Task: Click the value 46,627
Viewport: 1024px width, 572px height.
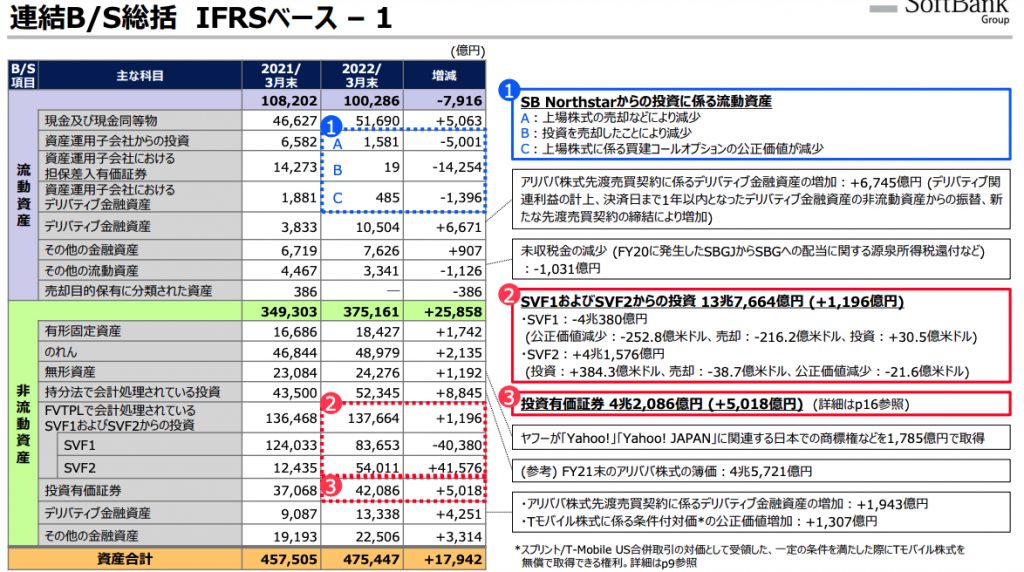Action: 295,121
